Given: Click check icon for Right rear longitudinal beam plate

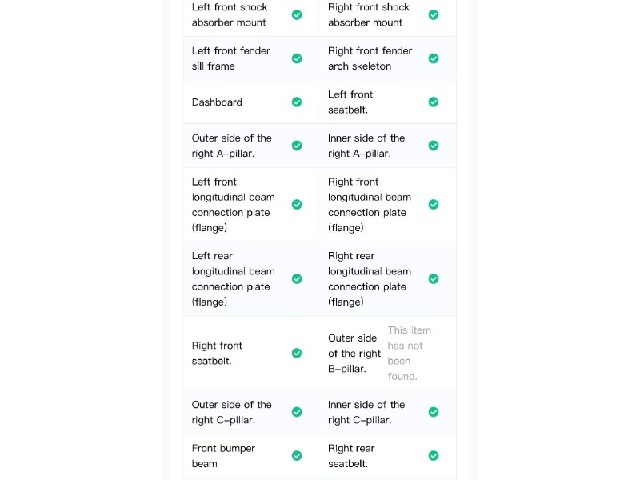Looking at the screenshot, I should tap(433, 279).
